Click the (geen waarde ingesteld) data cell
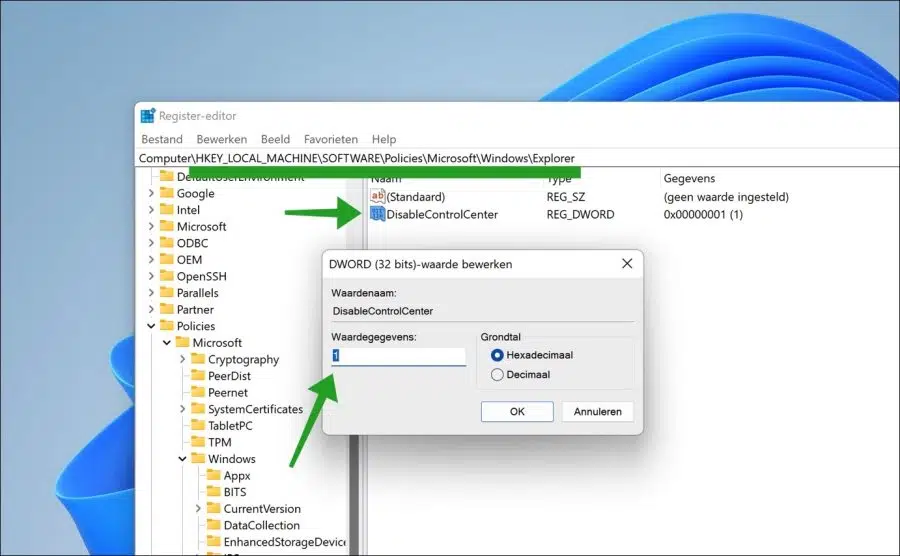 point(726,197)
